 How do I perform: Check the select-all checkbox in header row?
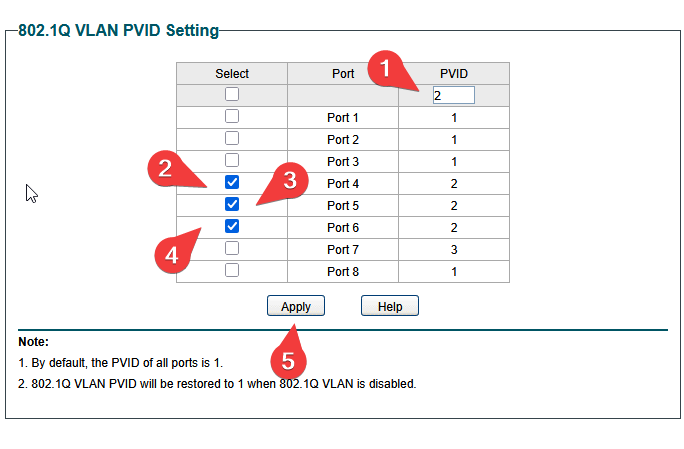click(232, 94)
